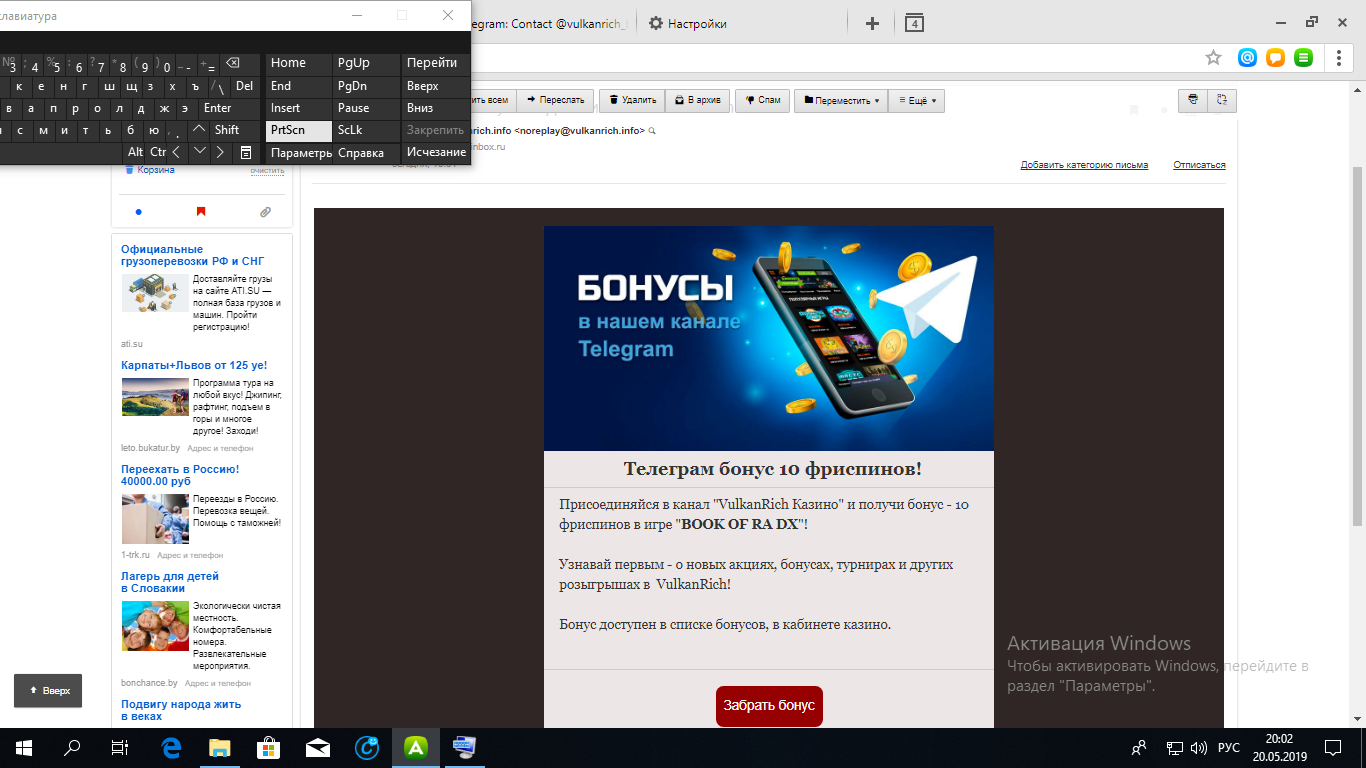Viewport: 1366px width, 768px height.
Task: Delete the email with Удалить
Action: click(633, 100)
